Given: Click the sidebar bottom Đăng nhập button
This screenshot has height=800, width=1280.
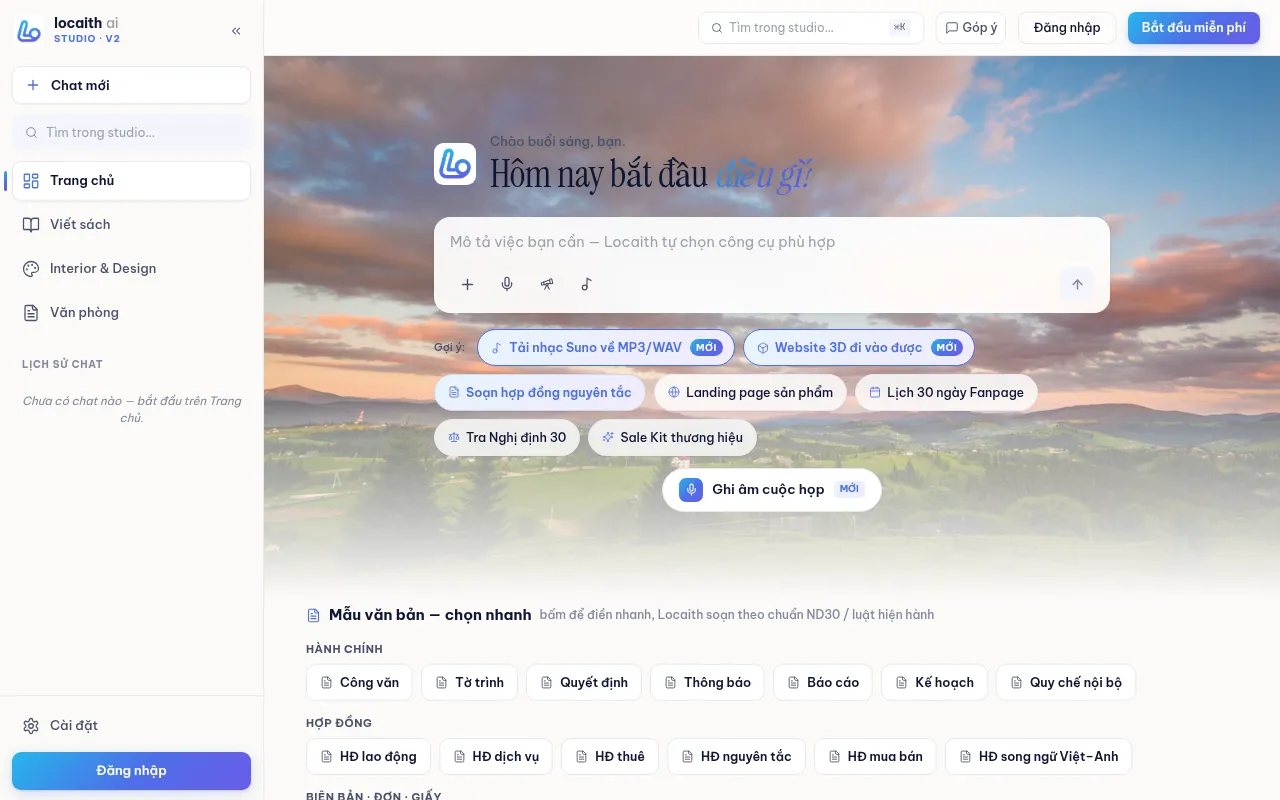Looking at the screenshot, I should pyautogui.click(x=131, y=771).
